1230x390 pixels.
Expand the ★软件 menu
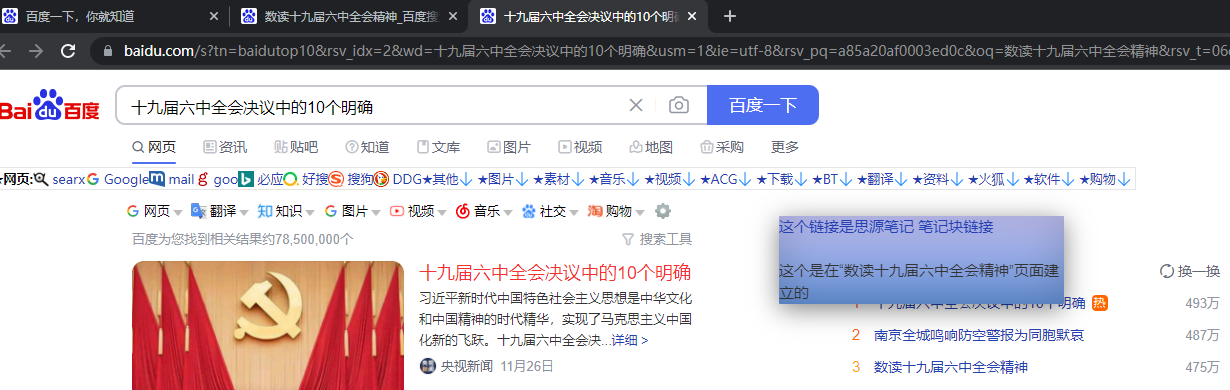click(1049, 180)
